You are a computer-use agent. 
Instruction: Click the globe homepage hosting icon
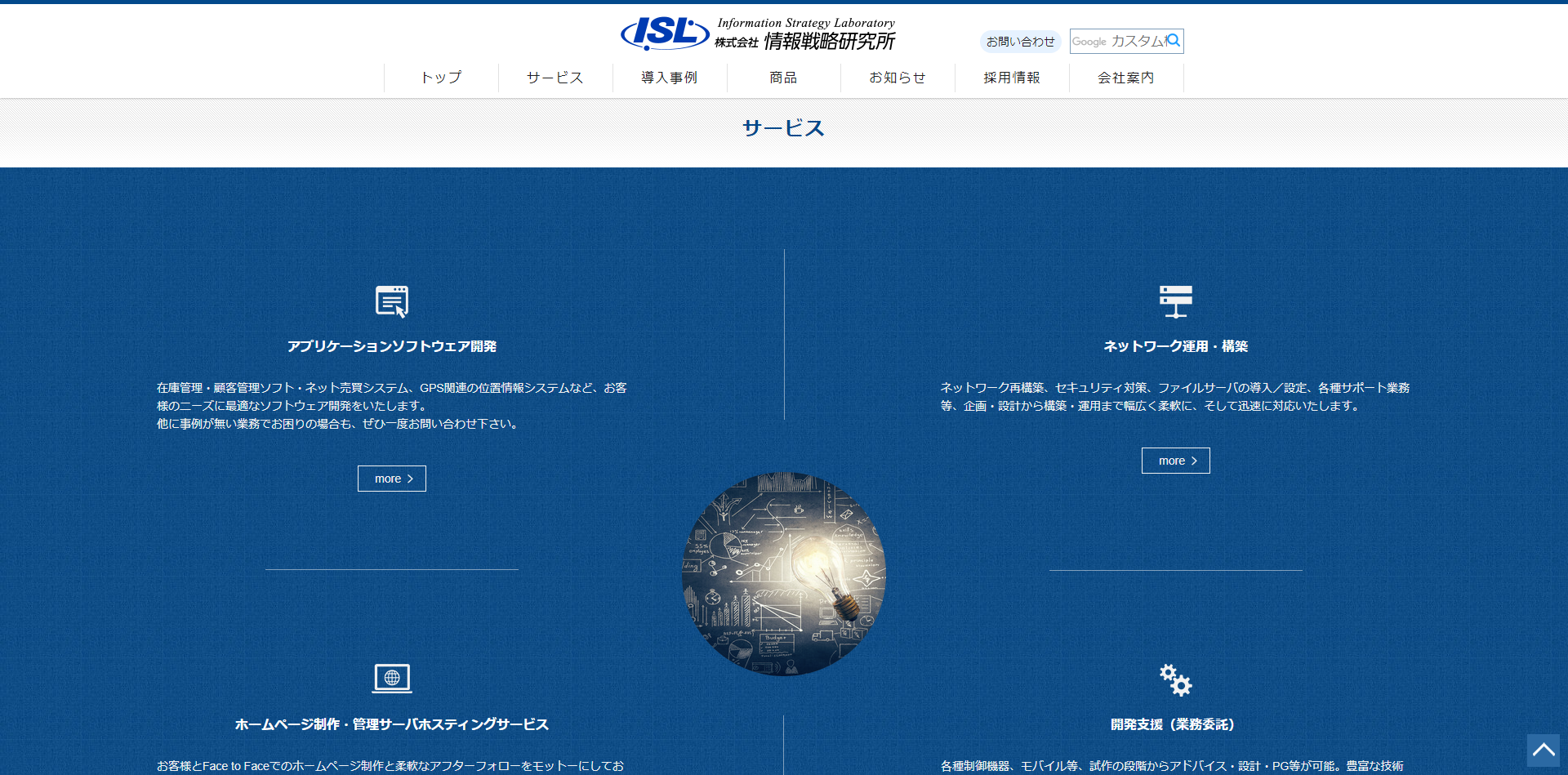click(x=391, y=678)
